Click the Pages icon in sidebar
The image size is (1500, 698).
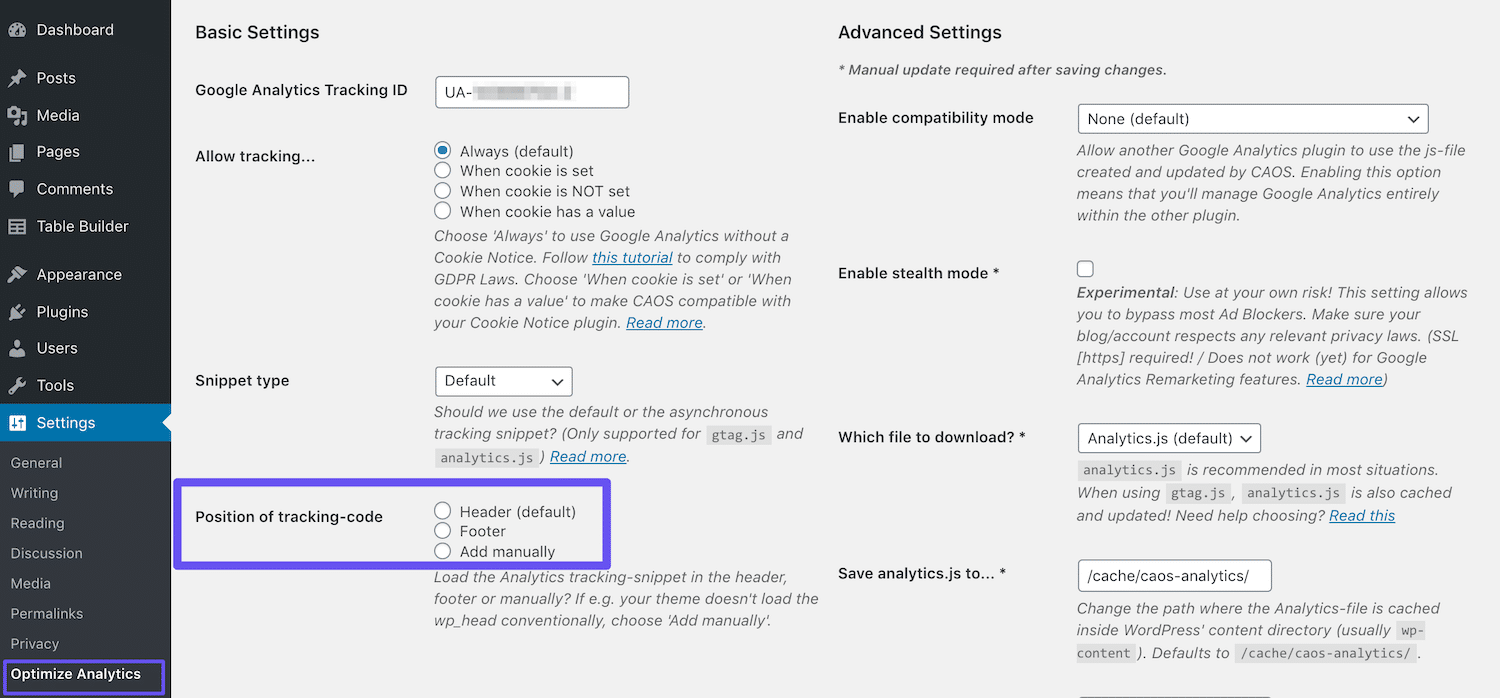tap(17, 152)
